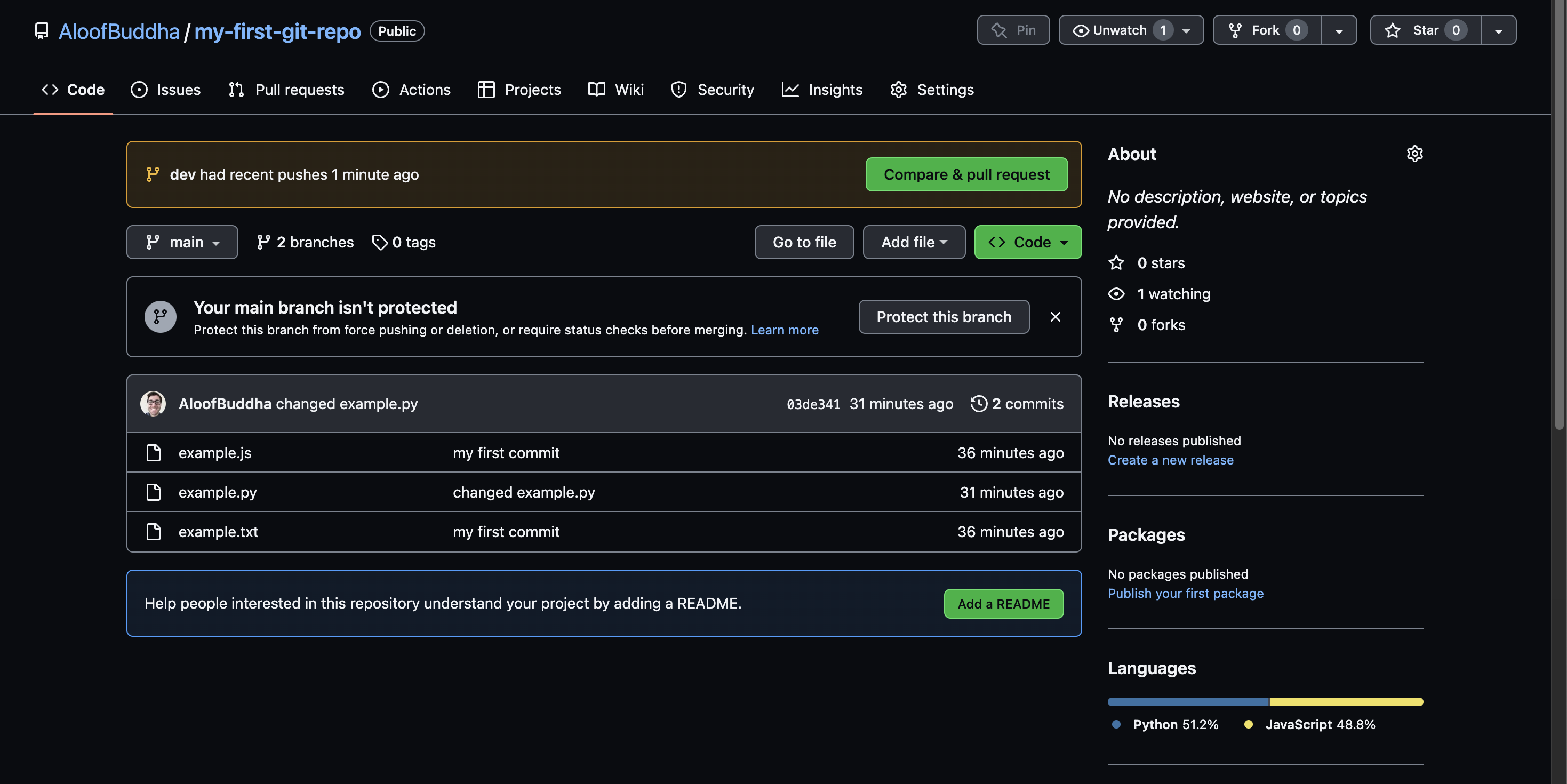
Task: Expand the Add file dropdown
Action: point(914,242)
